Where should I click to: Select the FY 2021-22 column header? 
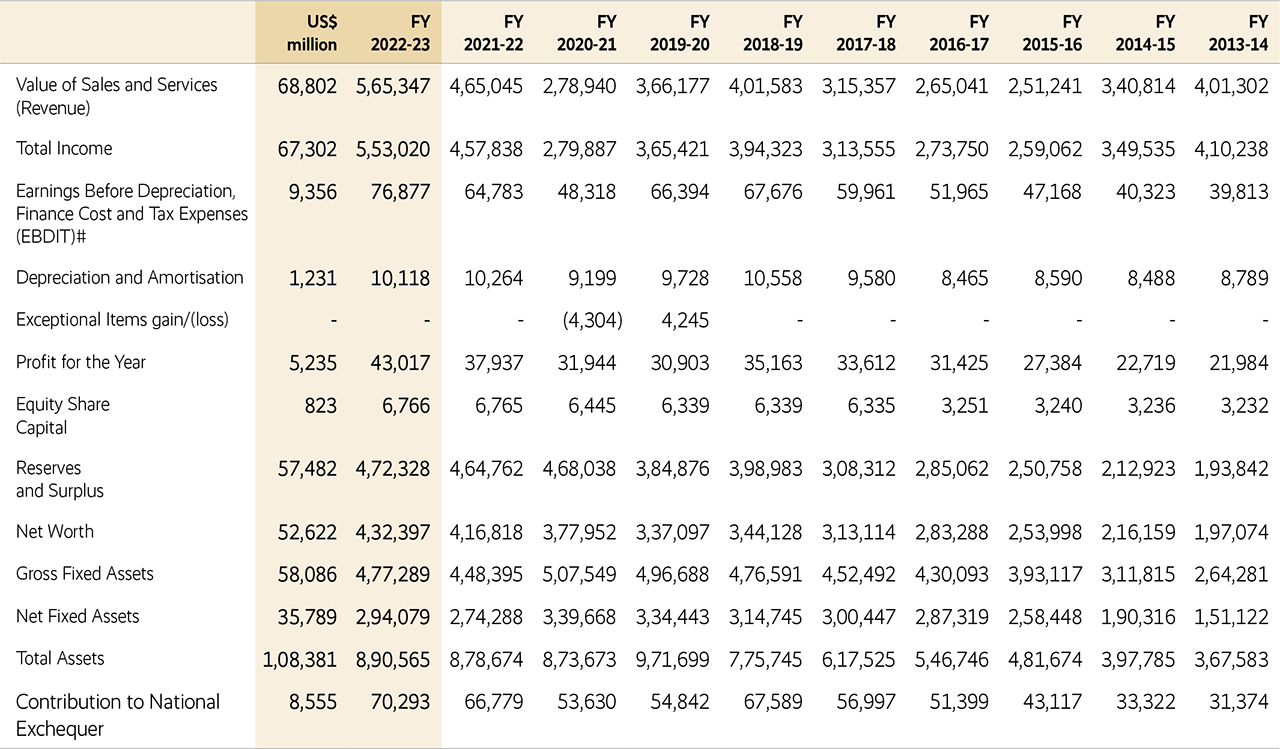point(493,33)
